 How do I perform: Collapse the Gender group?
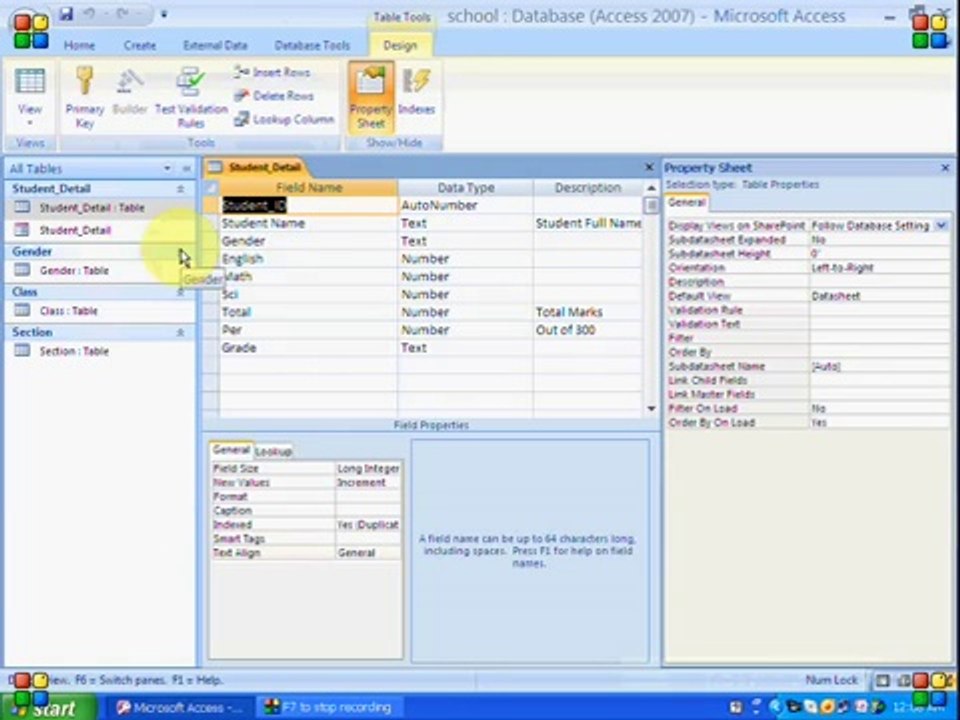click(x=180, y=252)
